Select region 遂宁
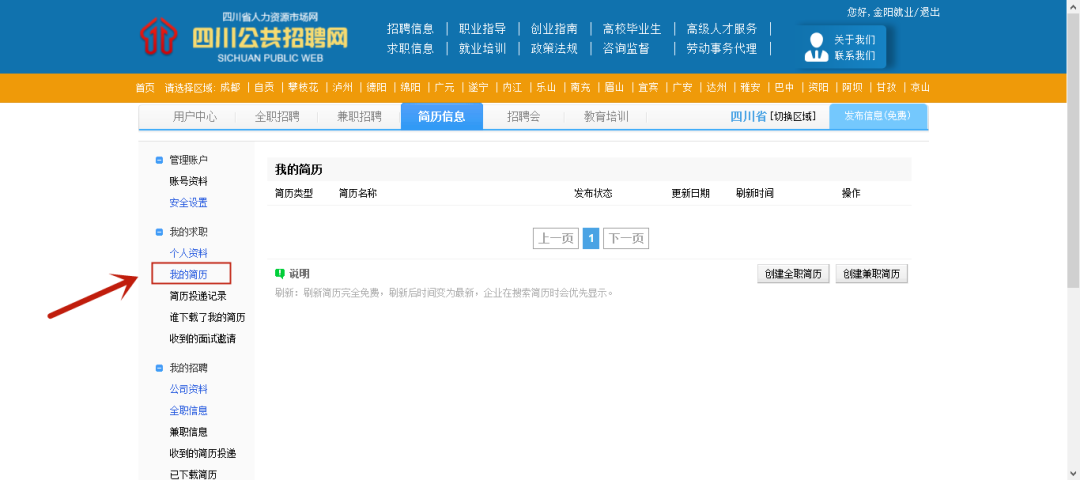This screenshot has width=1080, height=480. pos(478,87)
